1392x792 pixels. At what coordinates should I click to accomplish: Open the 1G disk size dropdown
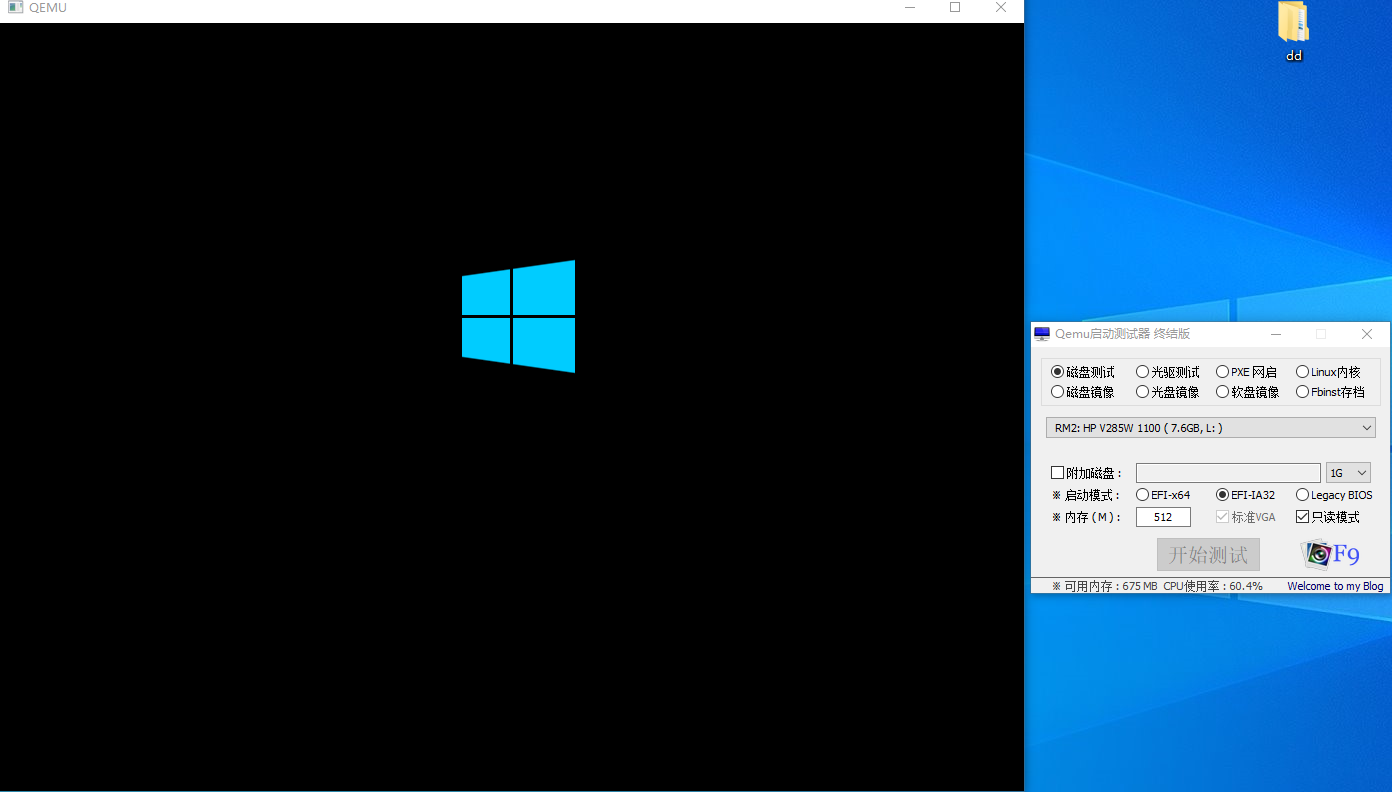click(x=1348, y=473)
